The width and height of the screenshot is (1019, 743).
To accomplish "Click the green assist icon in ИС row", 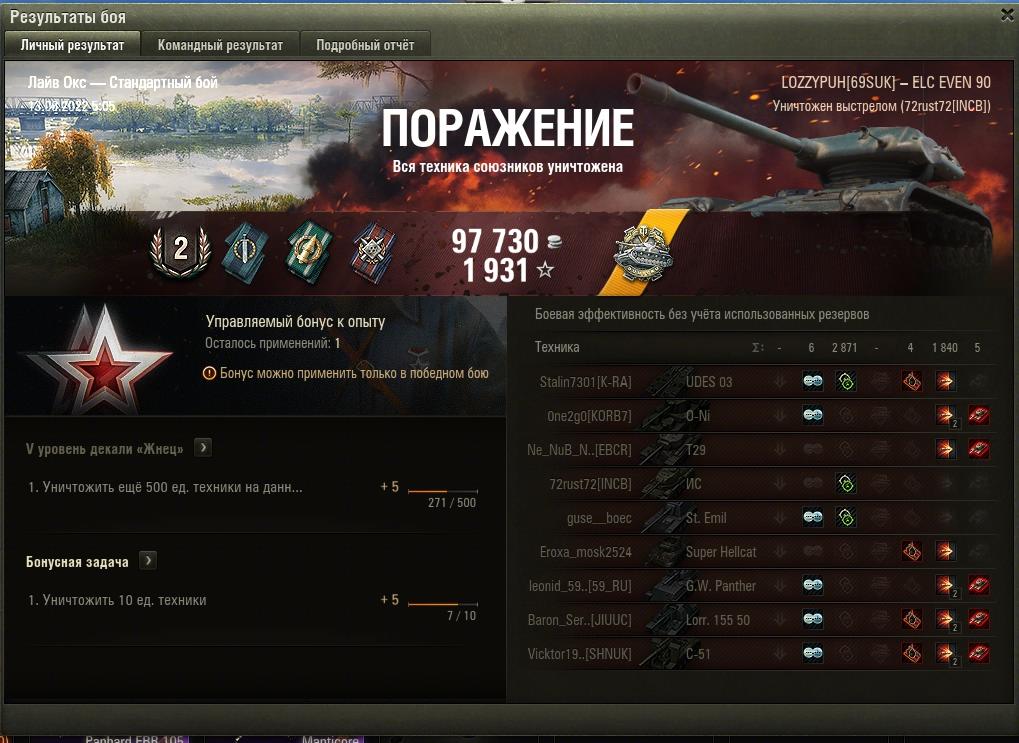I will [845, 483].
